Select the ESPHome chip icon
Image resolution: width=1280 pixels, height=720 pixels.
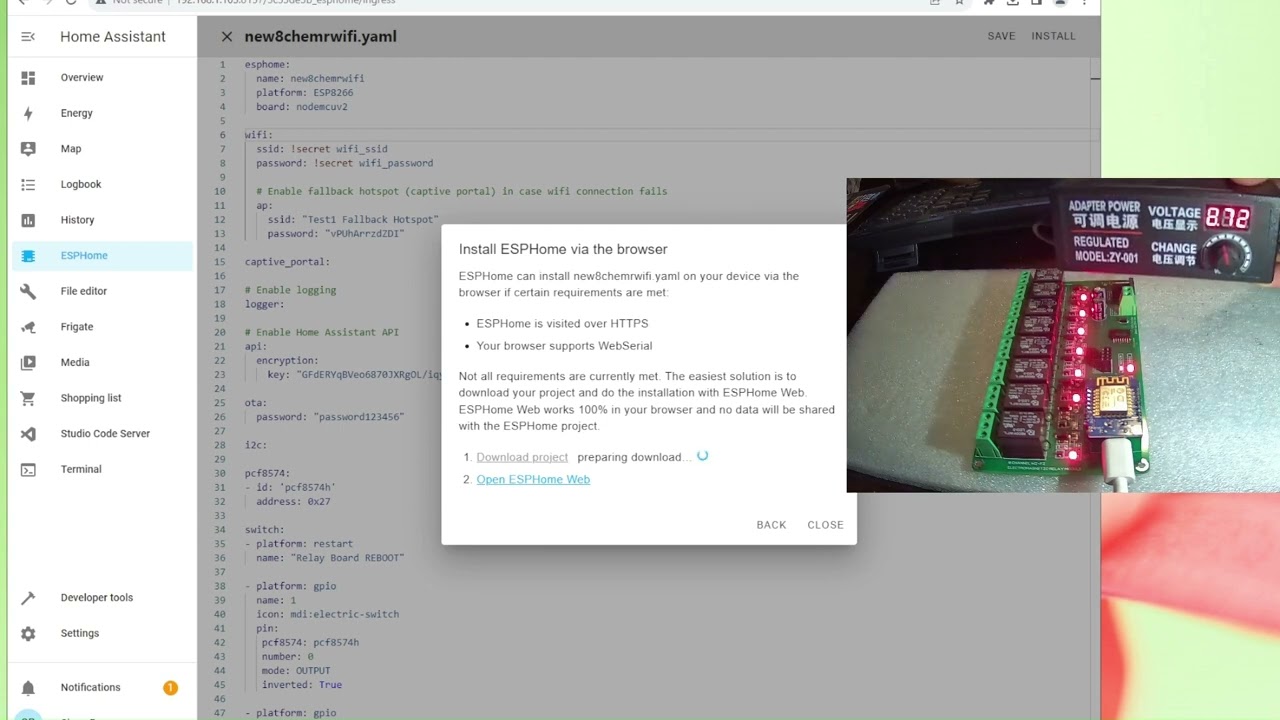(28, 256)
